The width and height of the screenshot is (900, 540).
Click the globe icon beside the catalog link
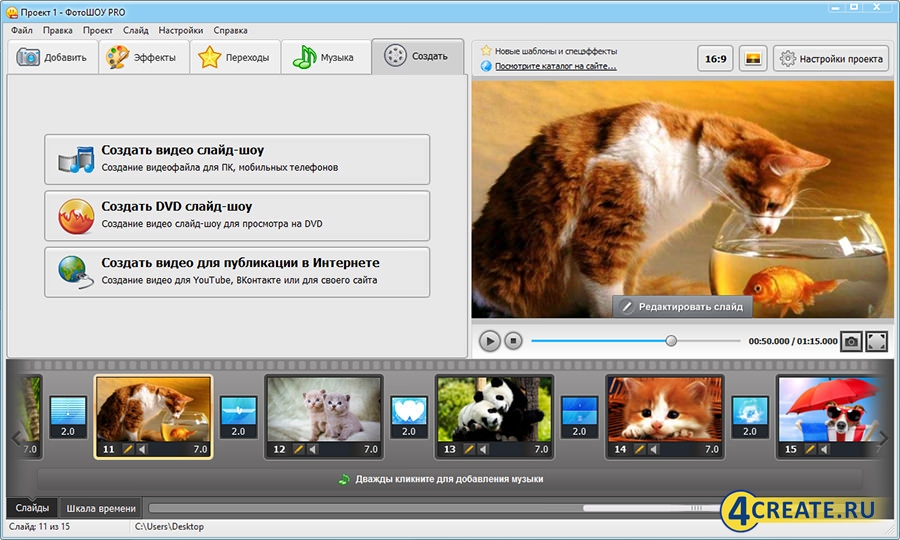[486, 66]
